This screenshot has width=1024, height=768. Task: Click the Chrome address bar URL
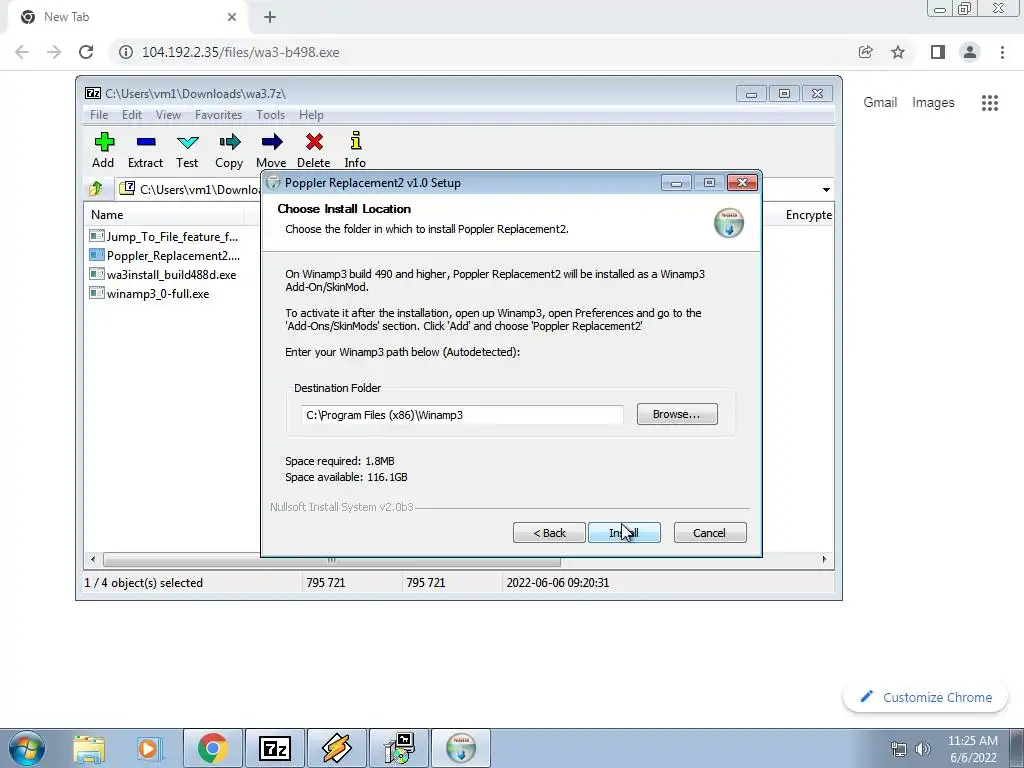pyautogui.click(x=240, y=52)
